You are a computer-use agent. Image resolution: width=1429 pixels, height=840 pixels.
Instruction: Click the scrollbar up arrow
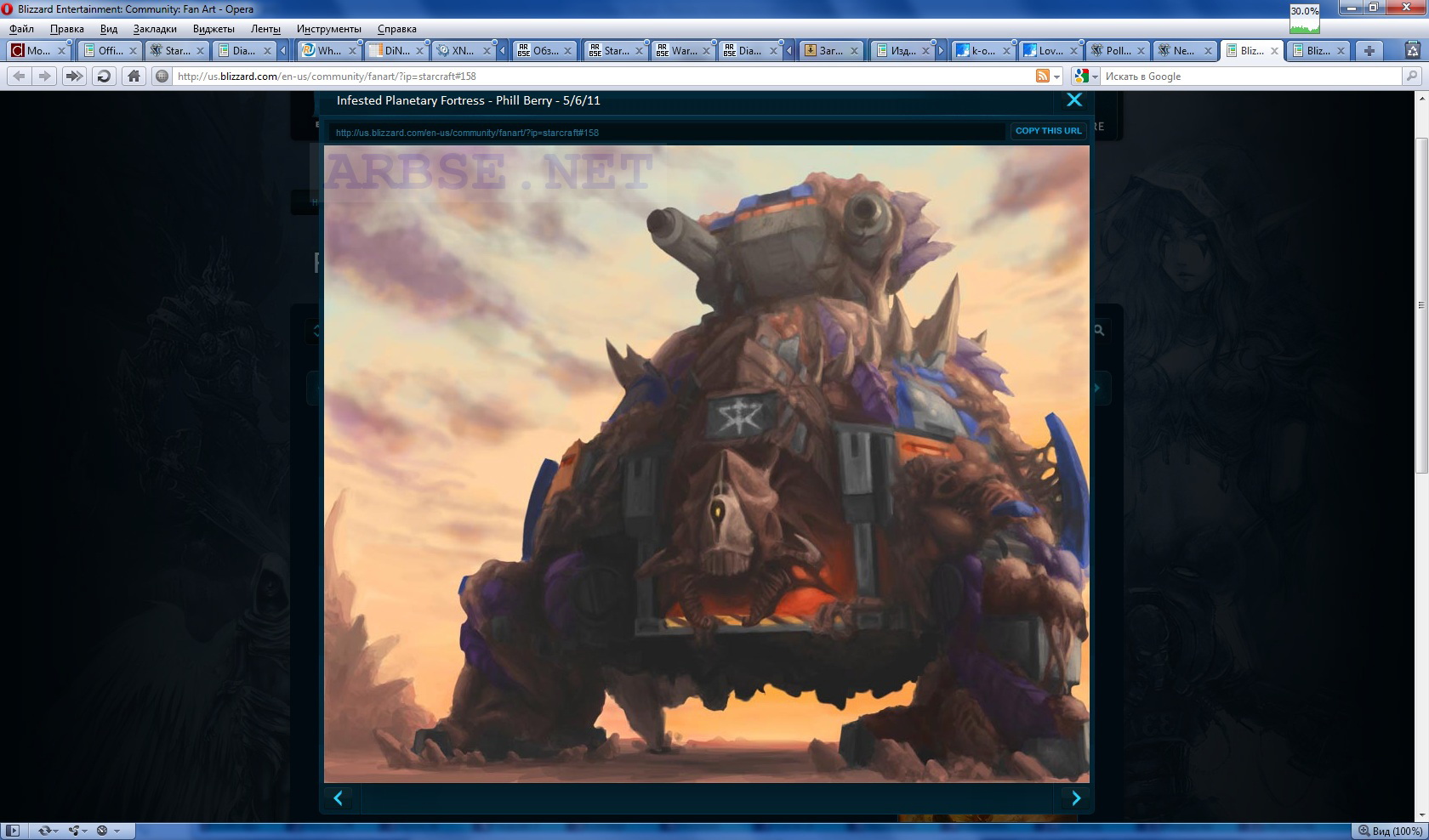pos(1421,97)
